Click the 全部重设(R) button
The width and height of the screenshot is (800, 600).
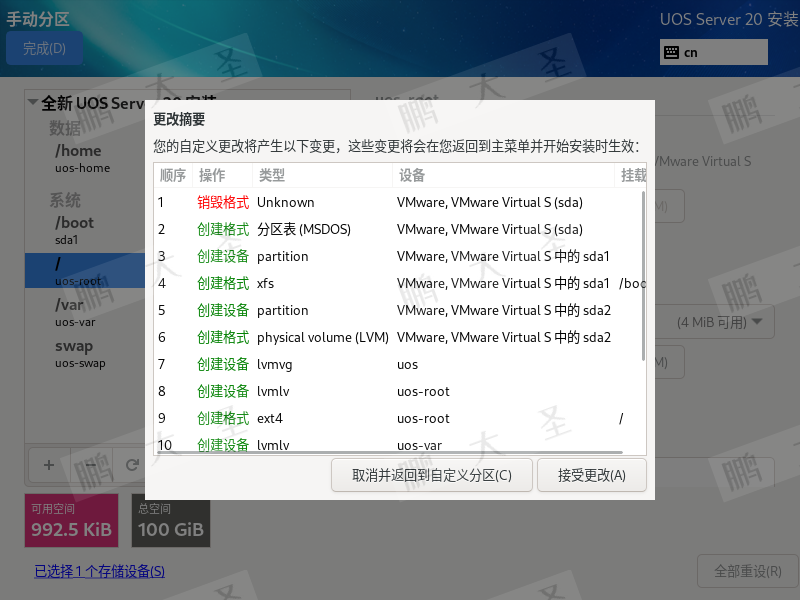pos(747,571)
